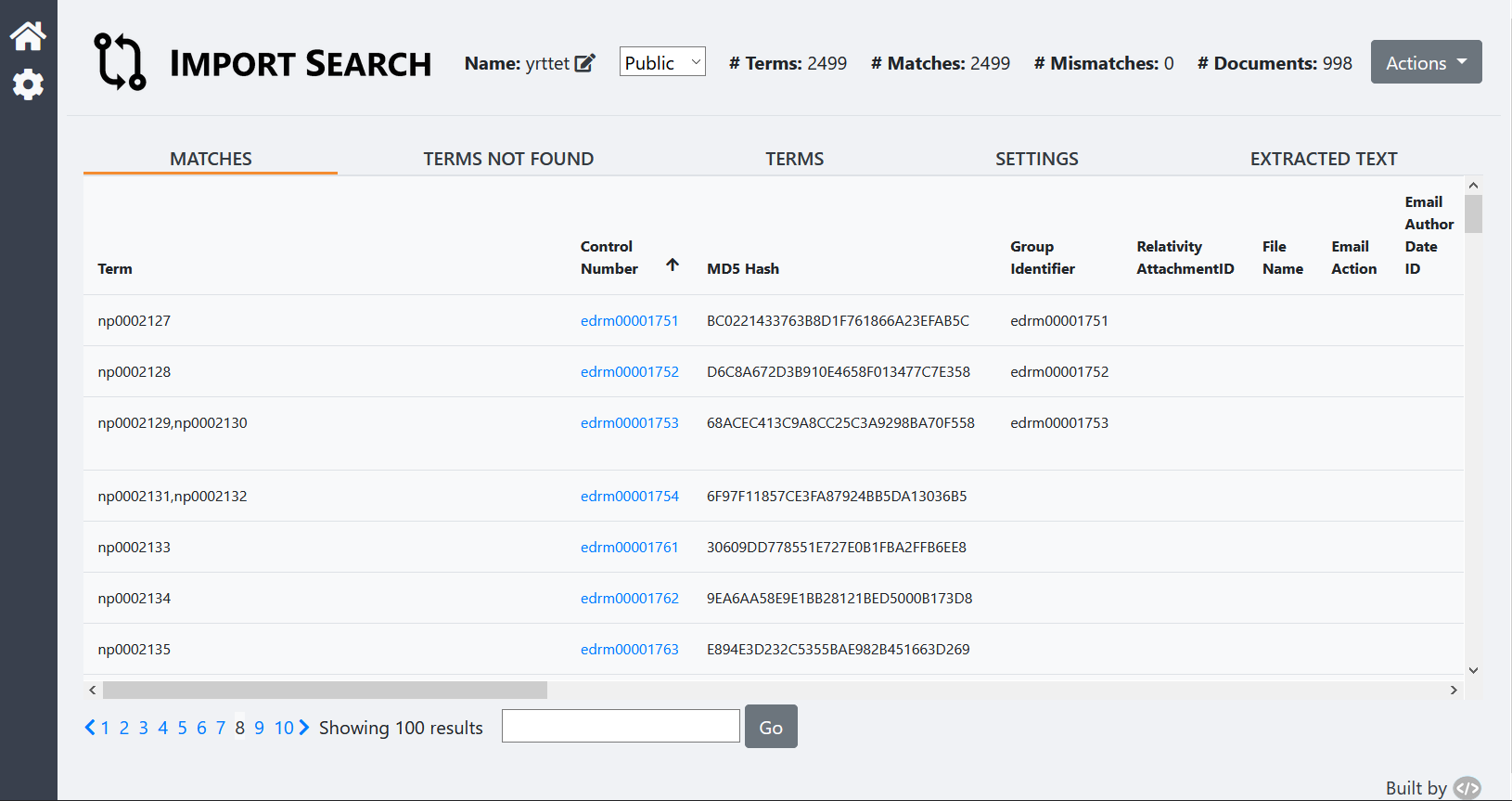
Task: Open control number link edrm00001751
Action: coord(629,321)
